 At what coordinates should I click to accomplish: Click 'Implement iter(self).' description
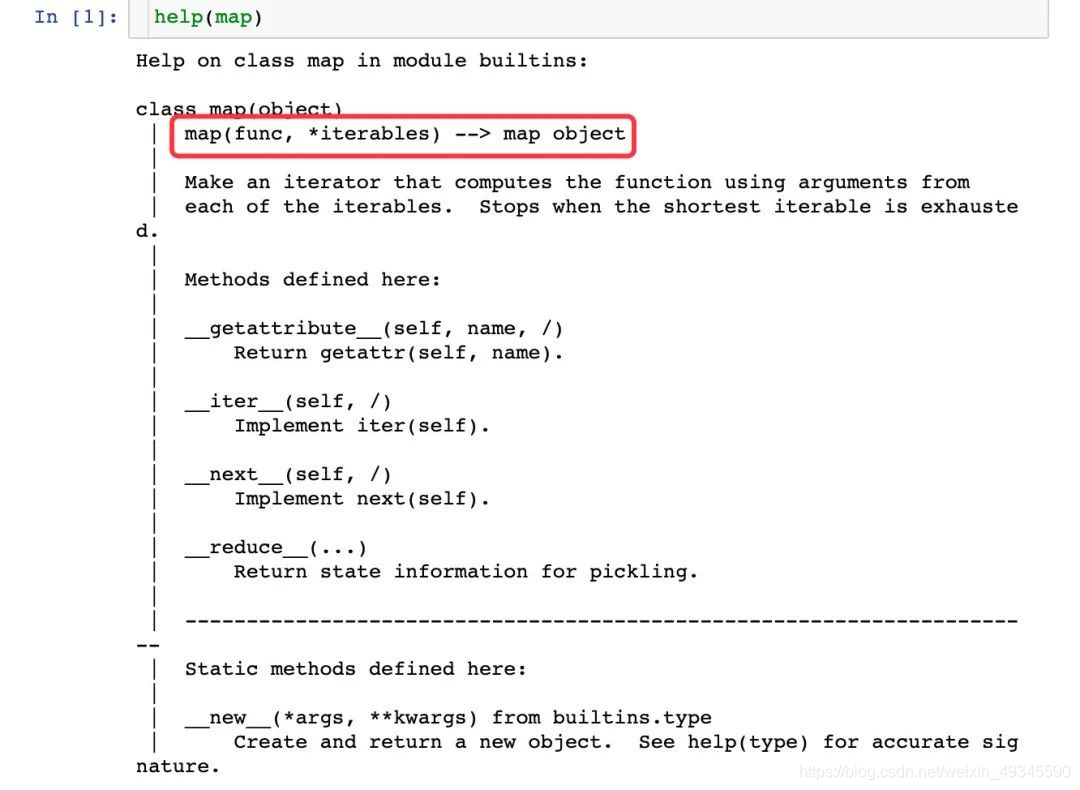(x=362, y=426)
